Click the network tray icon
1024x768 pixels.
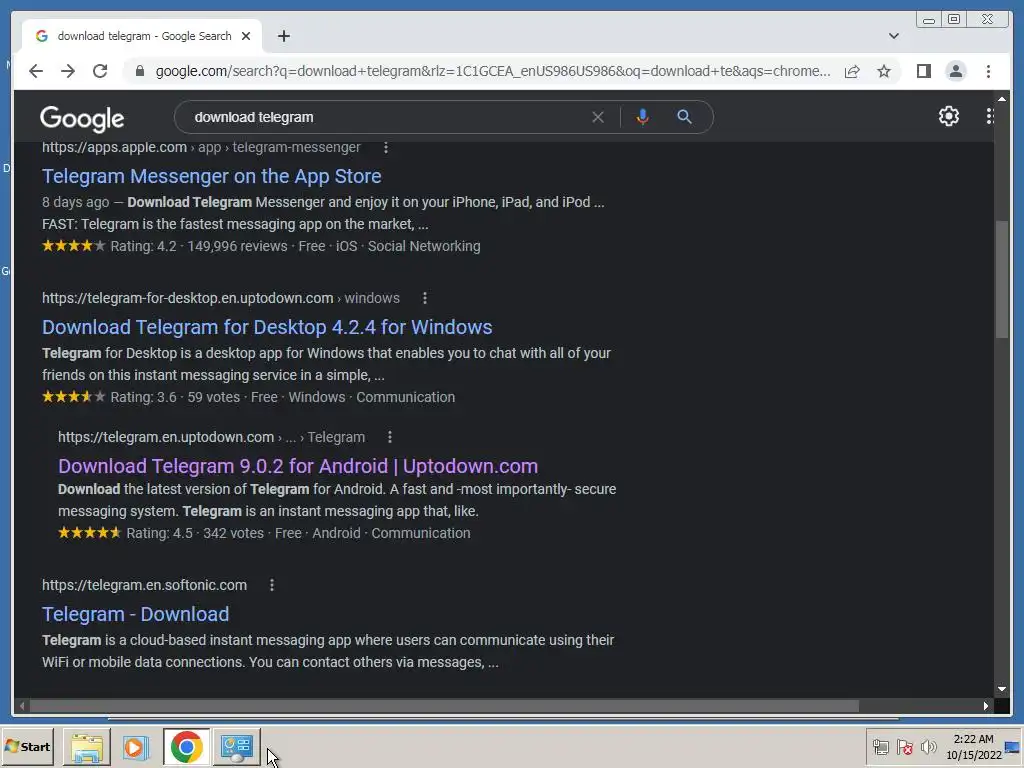(x=881, y=746)
